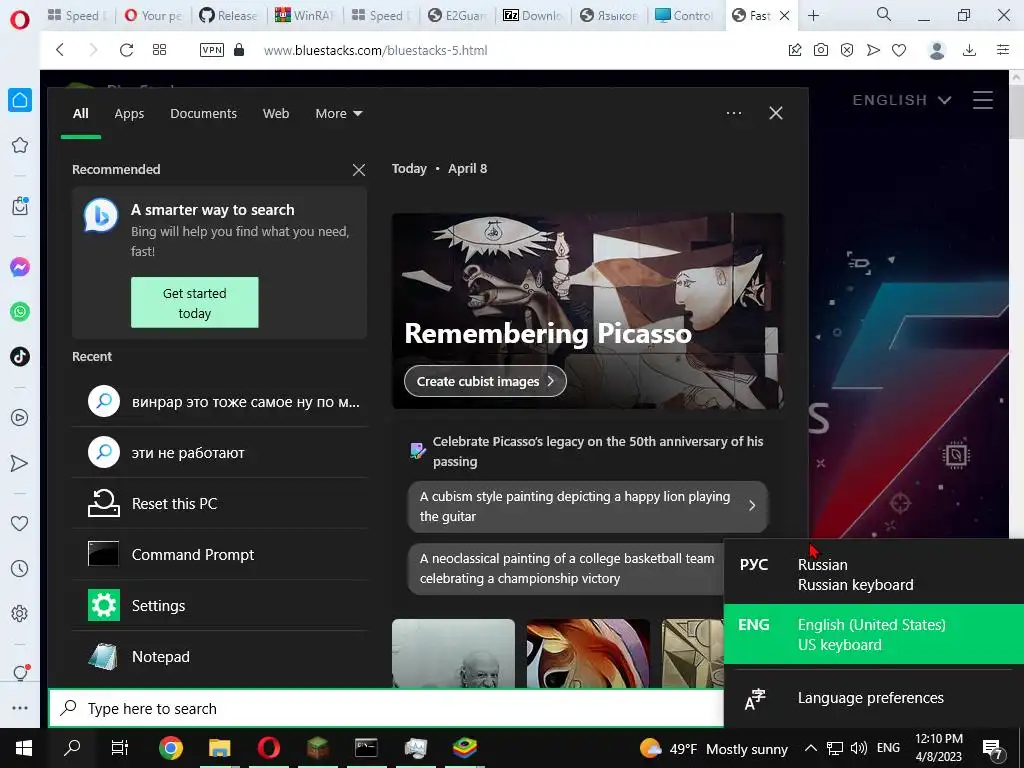The image size is (1024, 768).
Task: Open the heart icon in Opera sidebar
Action: (x=20, y=523)
